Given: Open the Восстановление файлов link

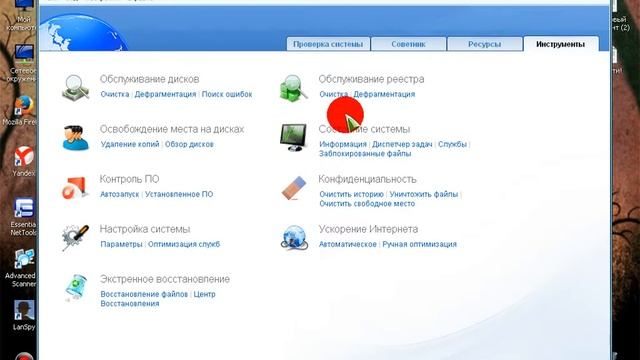Looking at the screenshot, I should [x=144, y=294].
